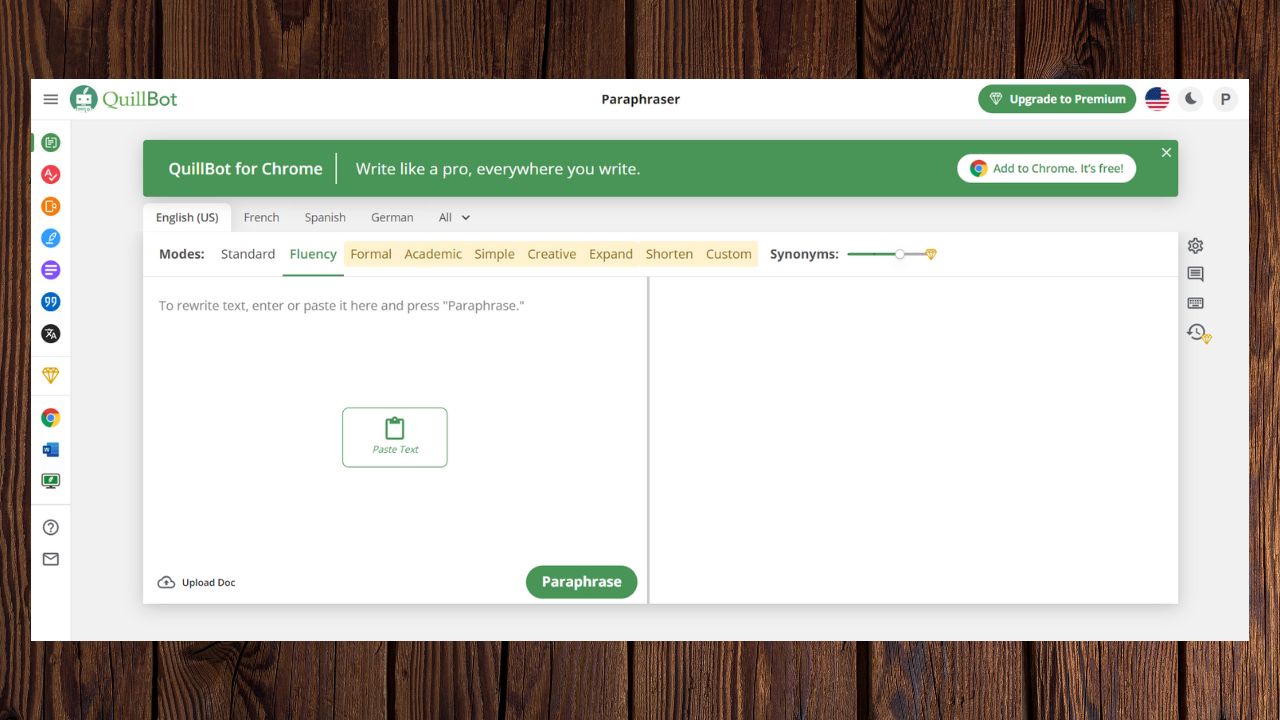Switch to Standard mode

tap(248, 254)
